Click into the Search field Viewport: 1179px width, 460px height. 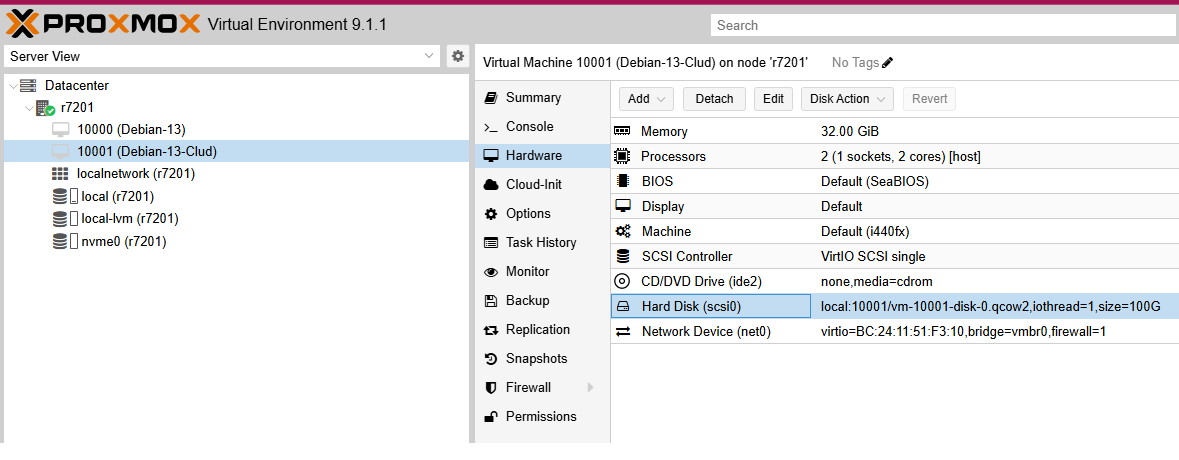click(x=940, y=25)
